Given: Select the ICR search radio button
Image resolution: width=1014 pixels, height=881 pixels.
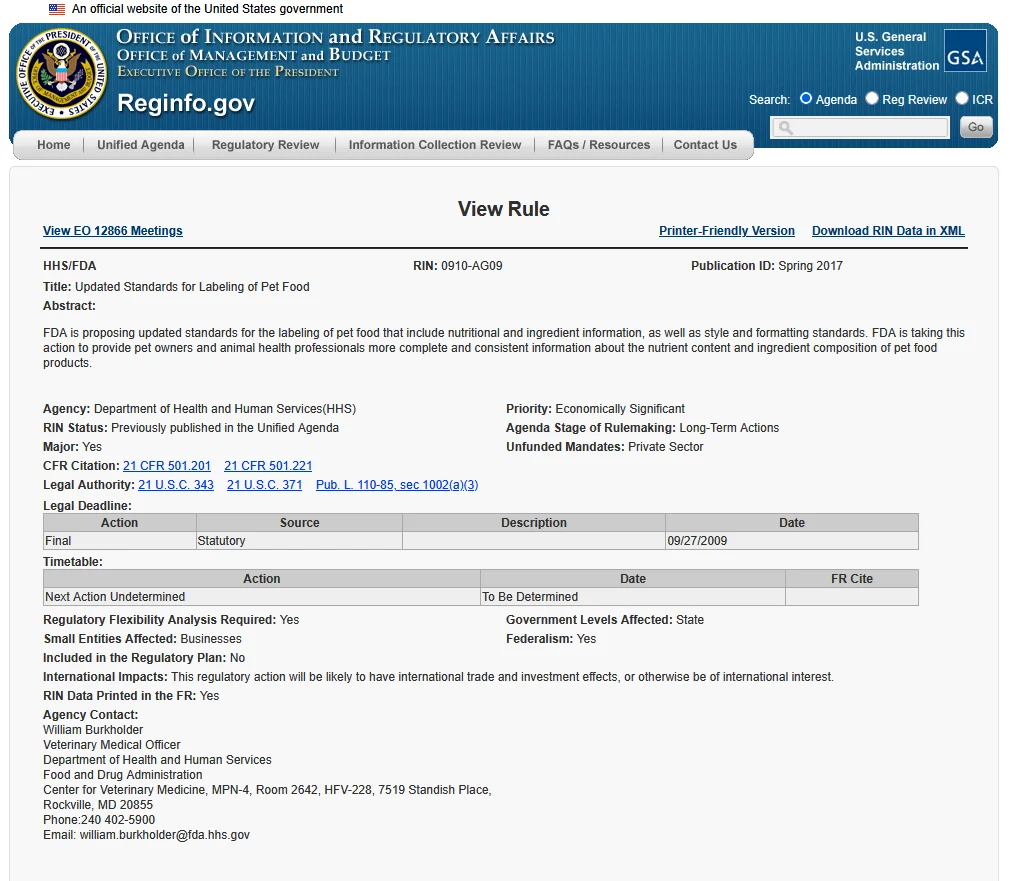Looking at the screenshot, I should (x=962, y=98).
